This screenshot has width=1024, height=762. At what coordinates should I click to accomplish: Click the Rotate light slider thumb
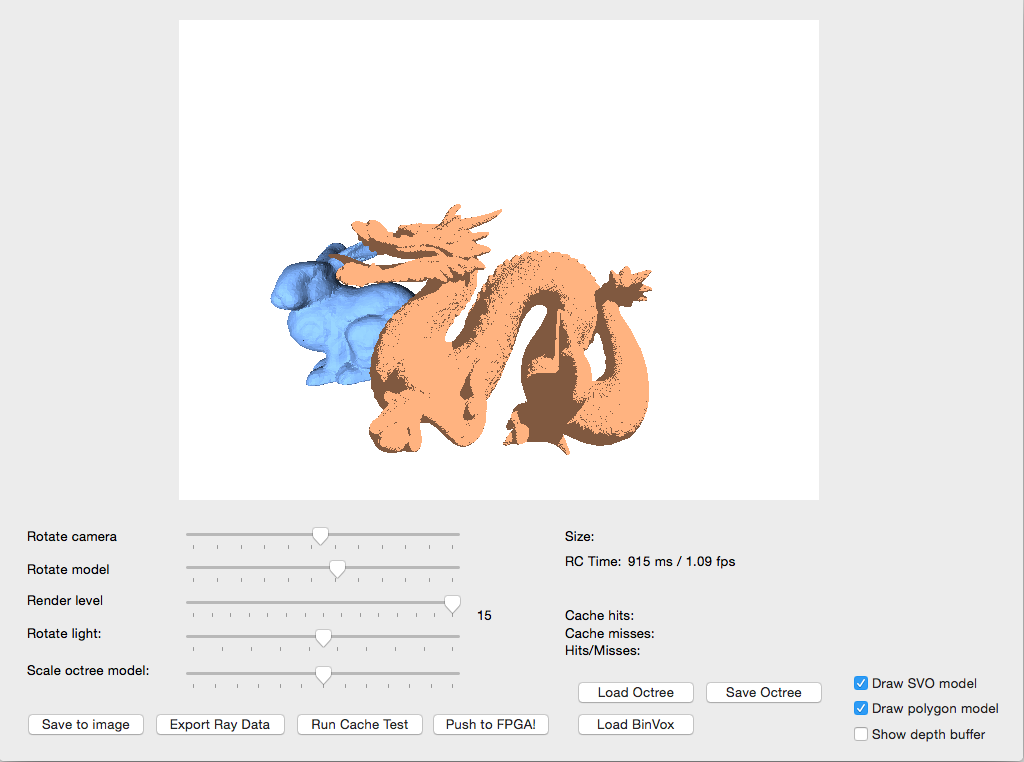click(323, 637)
